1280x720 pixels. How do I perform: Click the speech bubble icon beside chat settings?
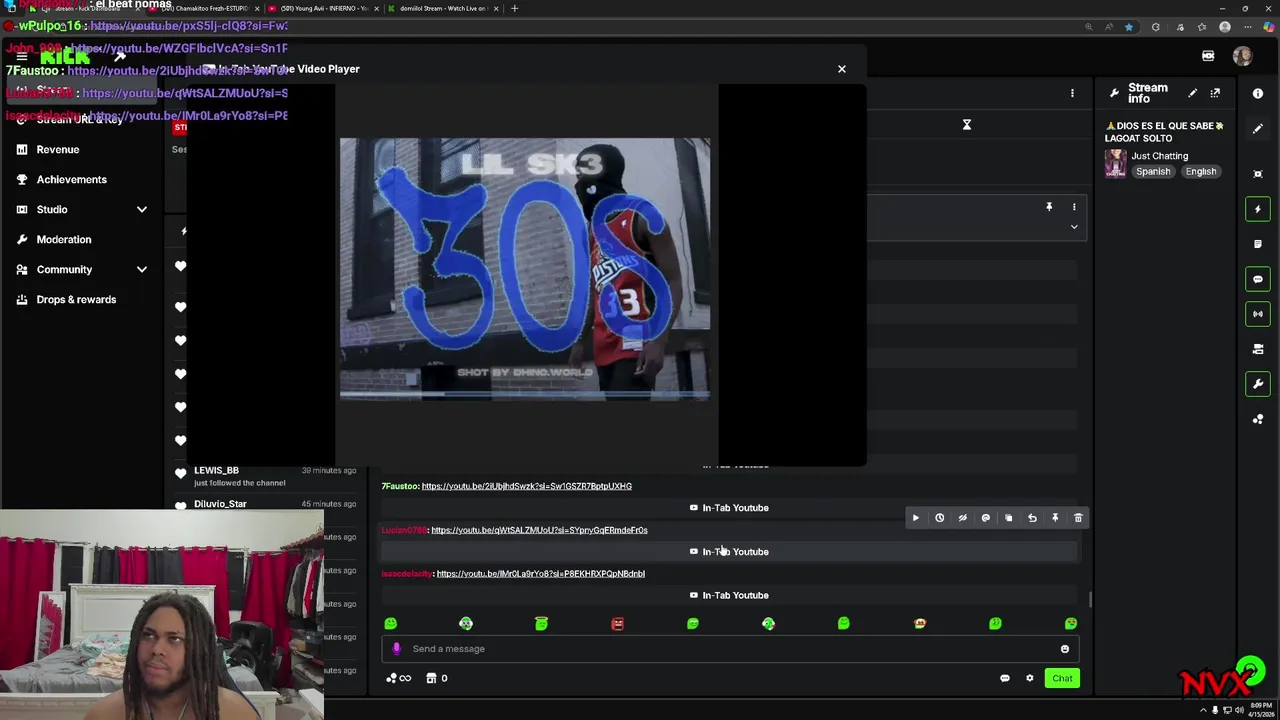click(x=1005, y=678)
